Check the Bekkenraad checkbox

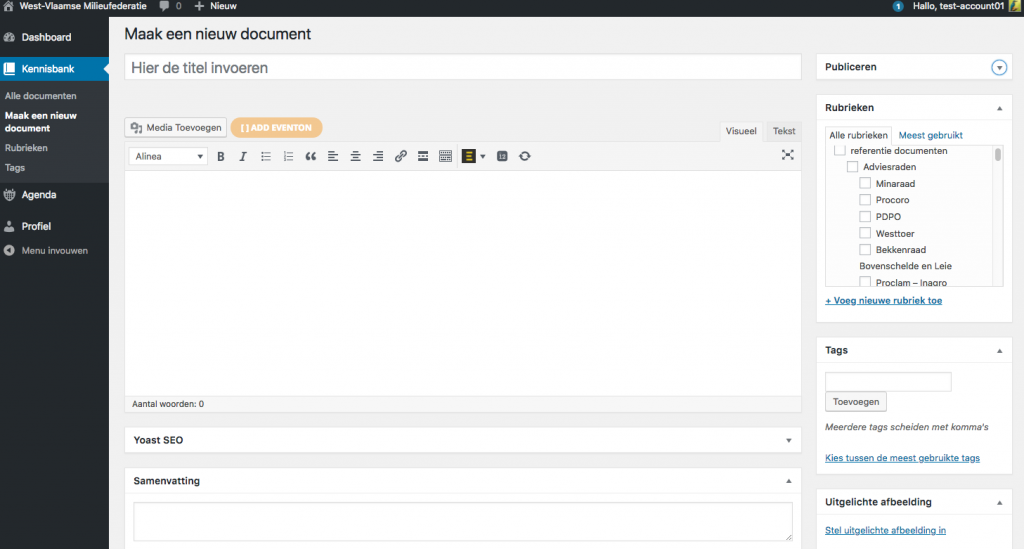point(865,249)
